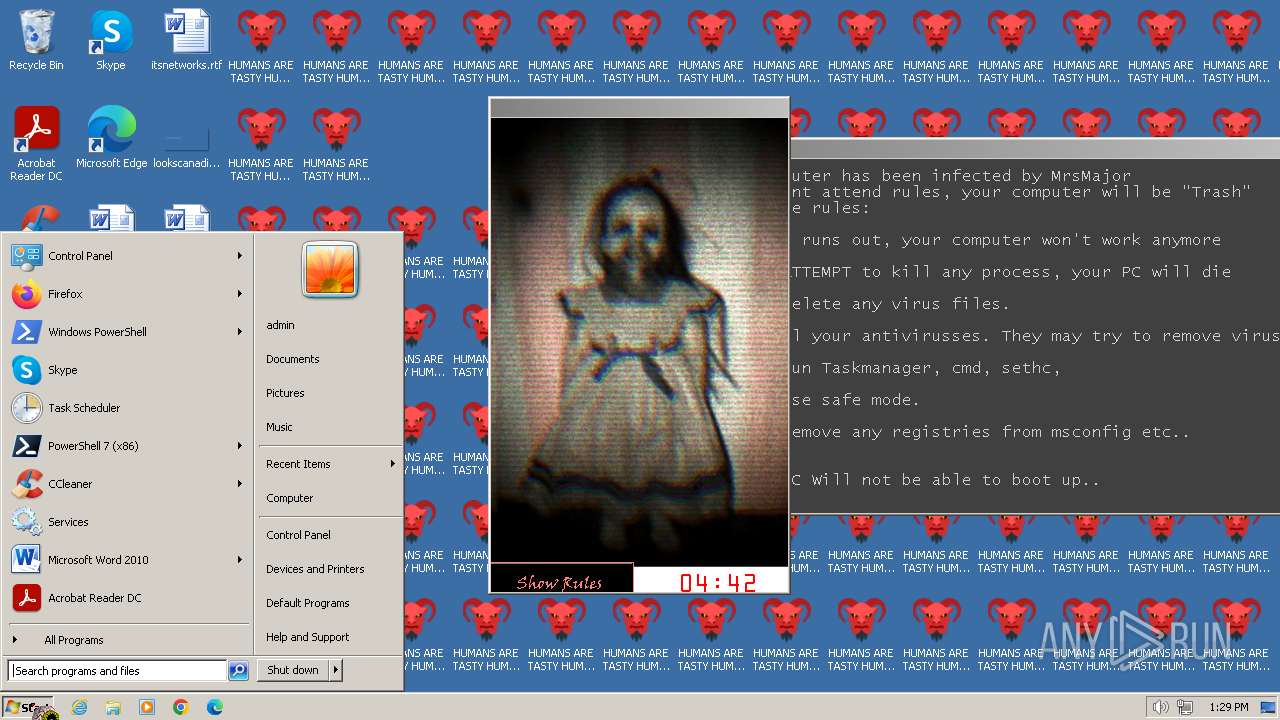
Task: Click CCleaner icon in Start menu
Action: click(26, 484)
